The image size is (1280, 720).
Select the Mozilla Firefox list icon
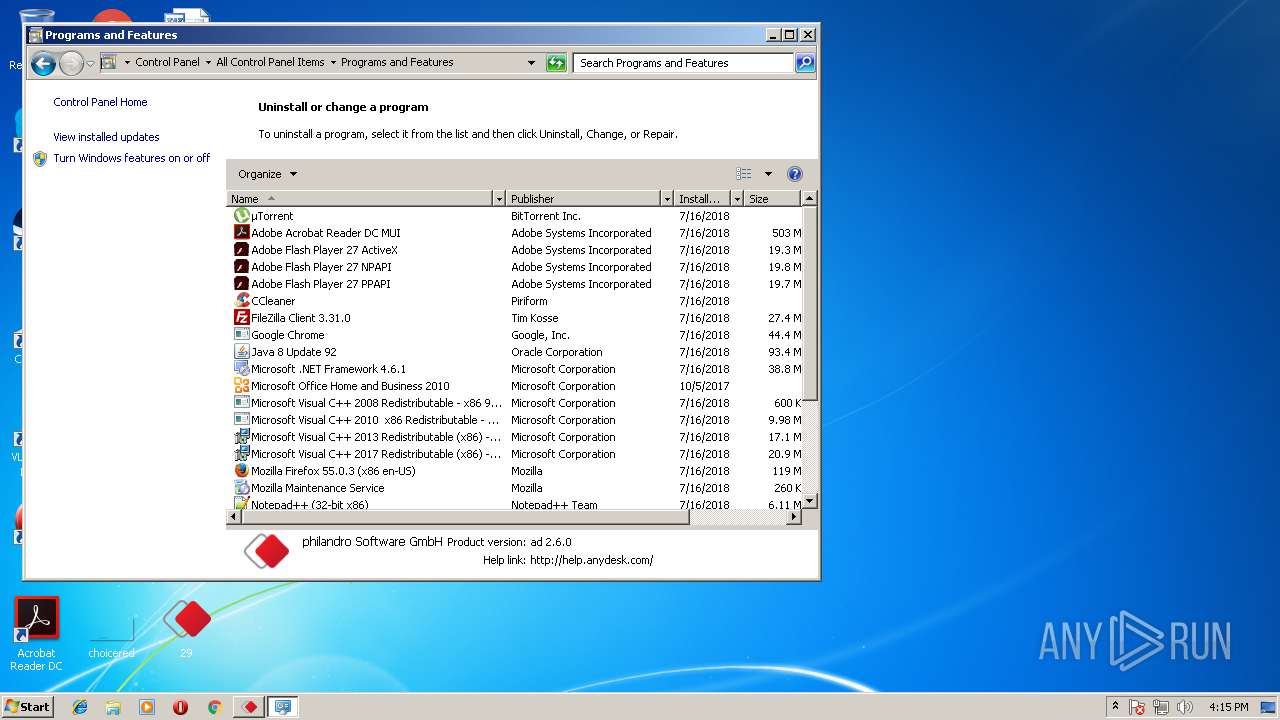tap(241, 471)
